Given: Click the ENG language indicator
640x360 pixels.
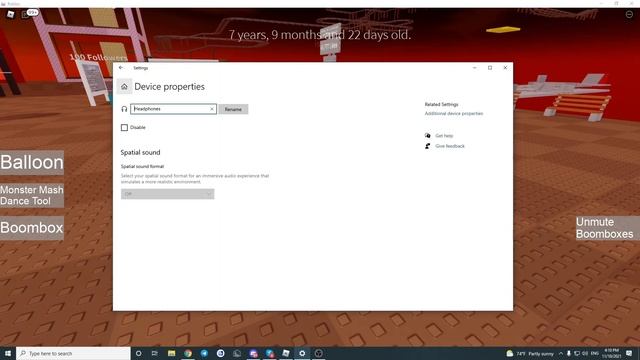Looking at the screenshot, I should click(595, 353).
